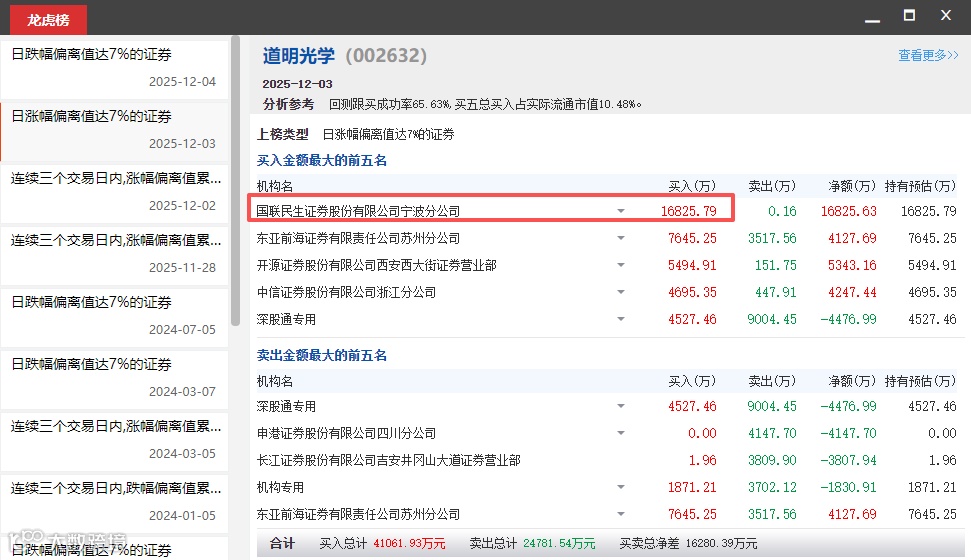
Task: Select the 2024-07-05 日跌幅偏离值 entry
Action: (114, 317)
